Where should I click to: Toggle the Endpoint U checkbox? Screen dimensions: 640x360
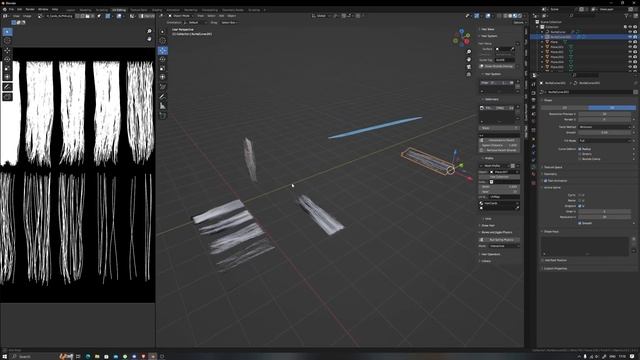tap(580, 206)
